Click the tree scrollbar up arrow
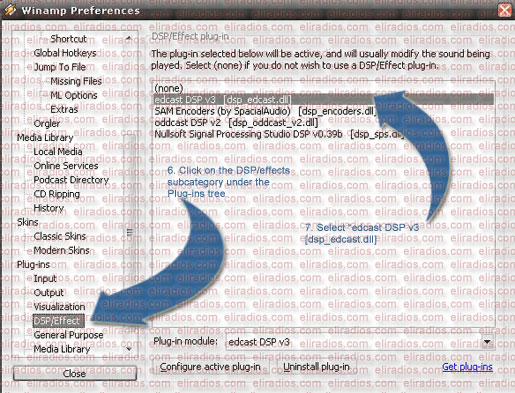 tap(129, 38)
